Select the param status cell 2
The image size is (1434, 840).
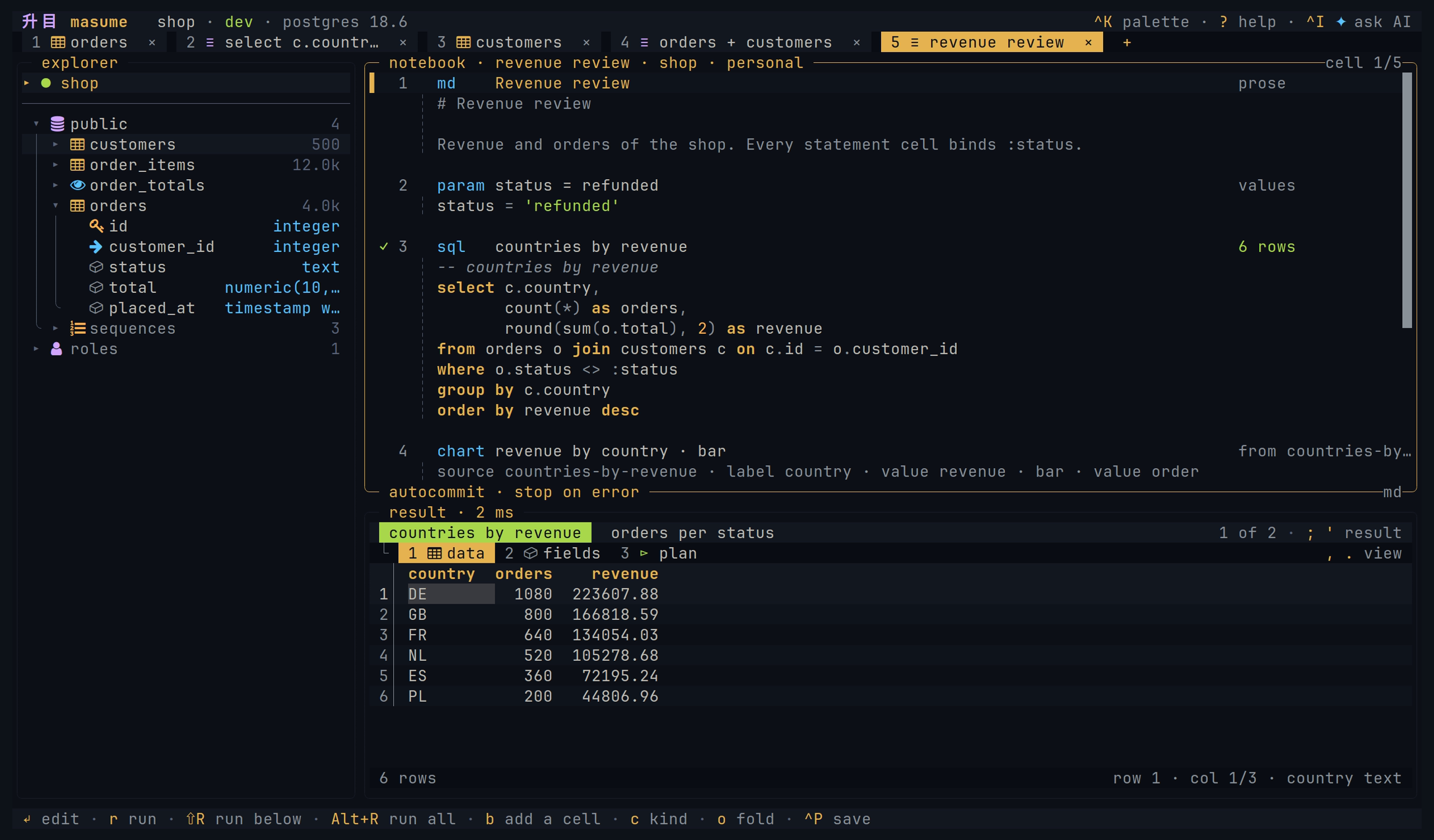[890, 185]
